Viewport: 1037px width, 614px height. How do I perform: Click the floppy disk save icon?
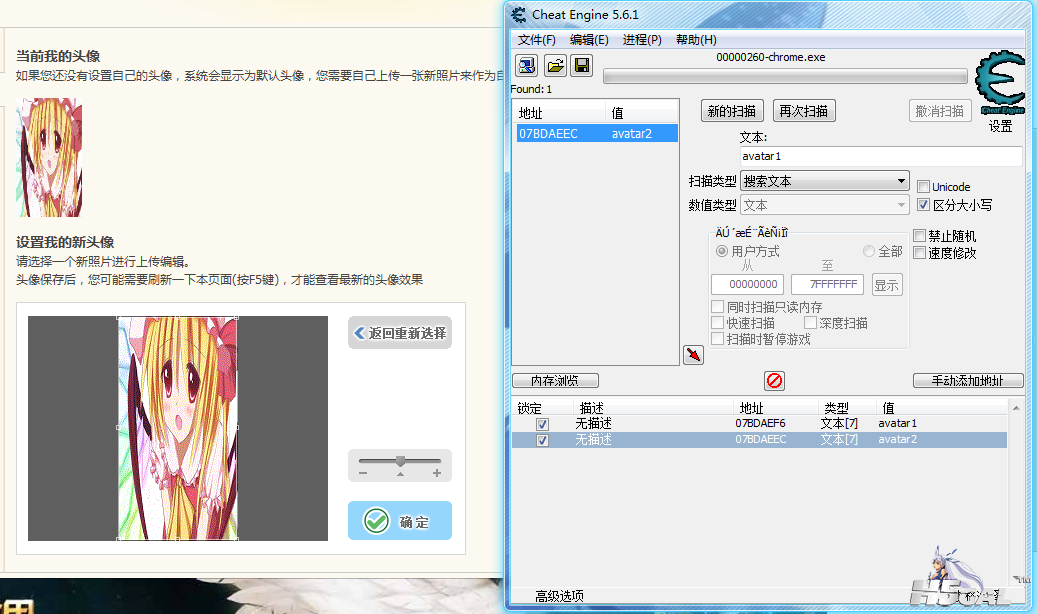tap(582, 66)
